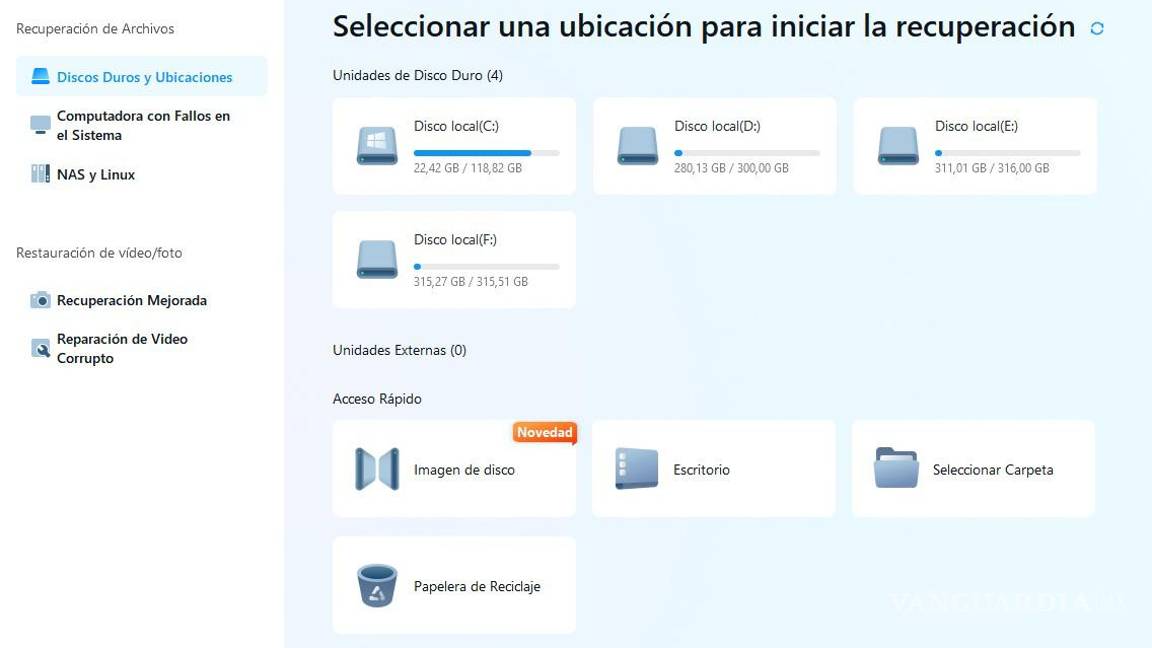Click the Disco local(E:) drive icon

point(897,145)
